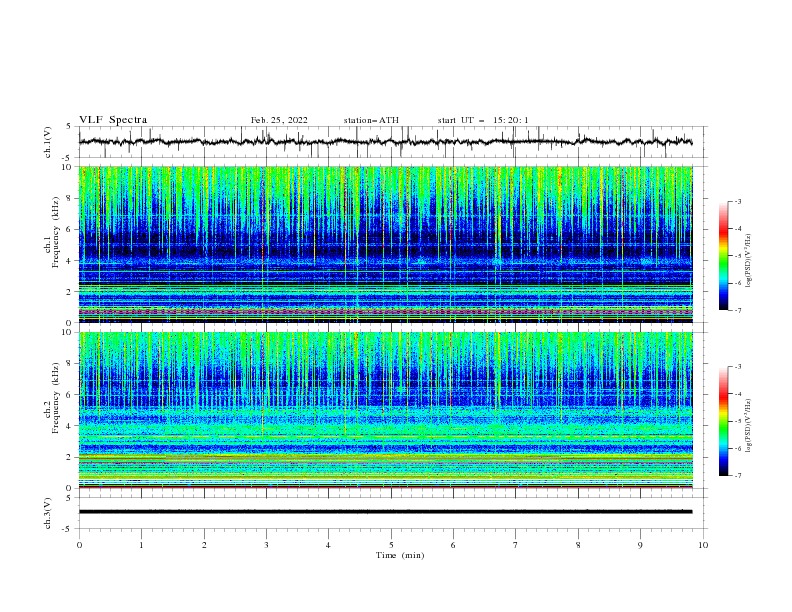792x612 pixels.
Task: Click the "-3" label on ch.2 color bar
Action: 738,367
